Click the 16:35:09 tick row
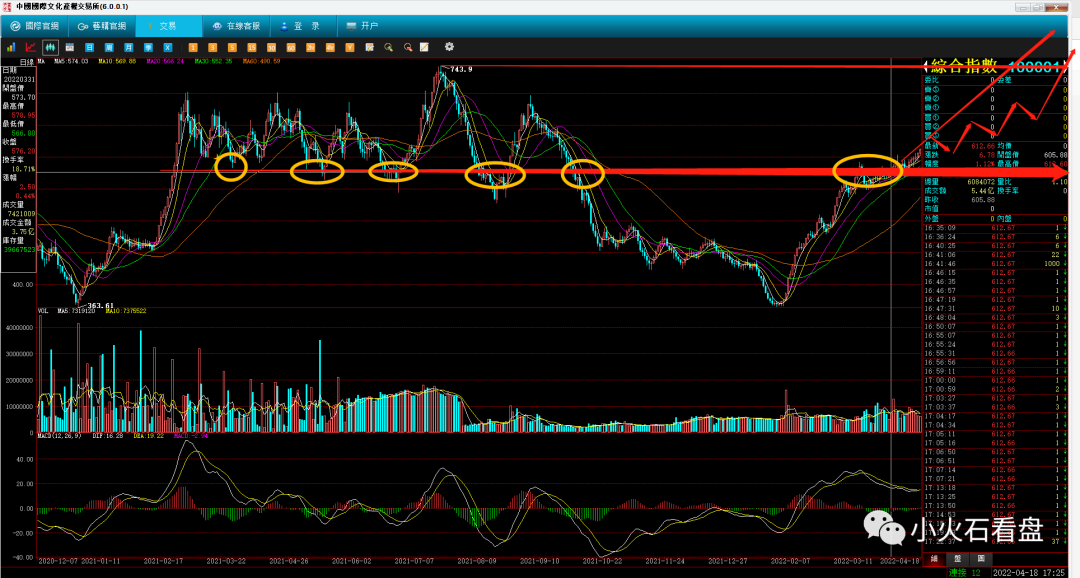 (995, 228)
